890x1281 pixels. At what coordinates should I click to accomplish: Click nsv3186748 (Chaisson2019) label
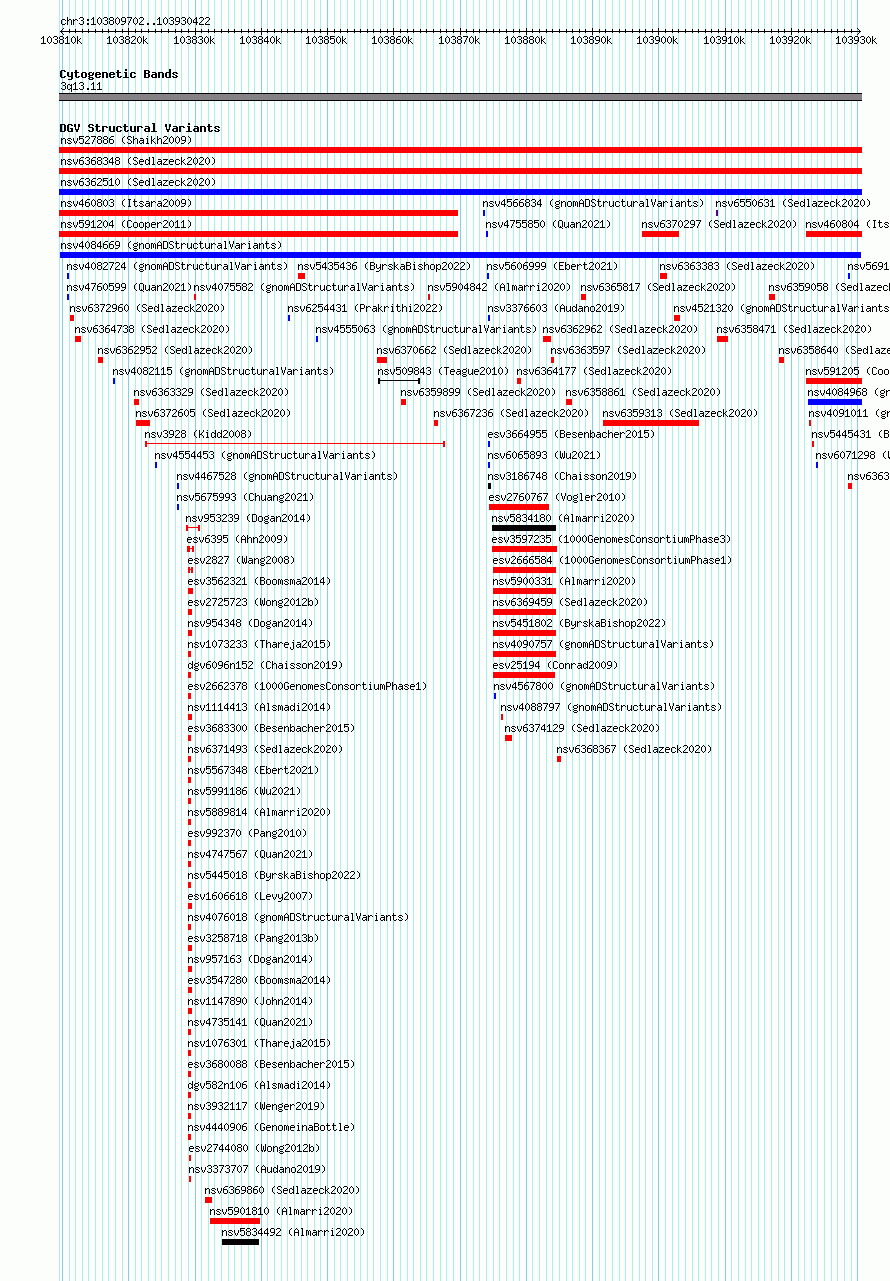coord(562,476)
